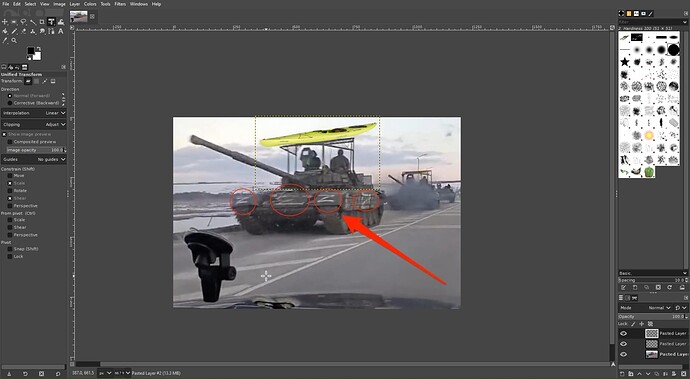Hide the bottom Pasted Layer with tank thumbnail
690x379 pixels.
click(x=624, y=354)
